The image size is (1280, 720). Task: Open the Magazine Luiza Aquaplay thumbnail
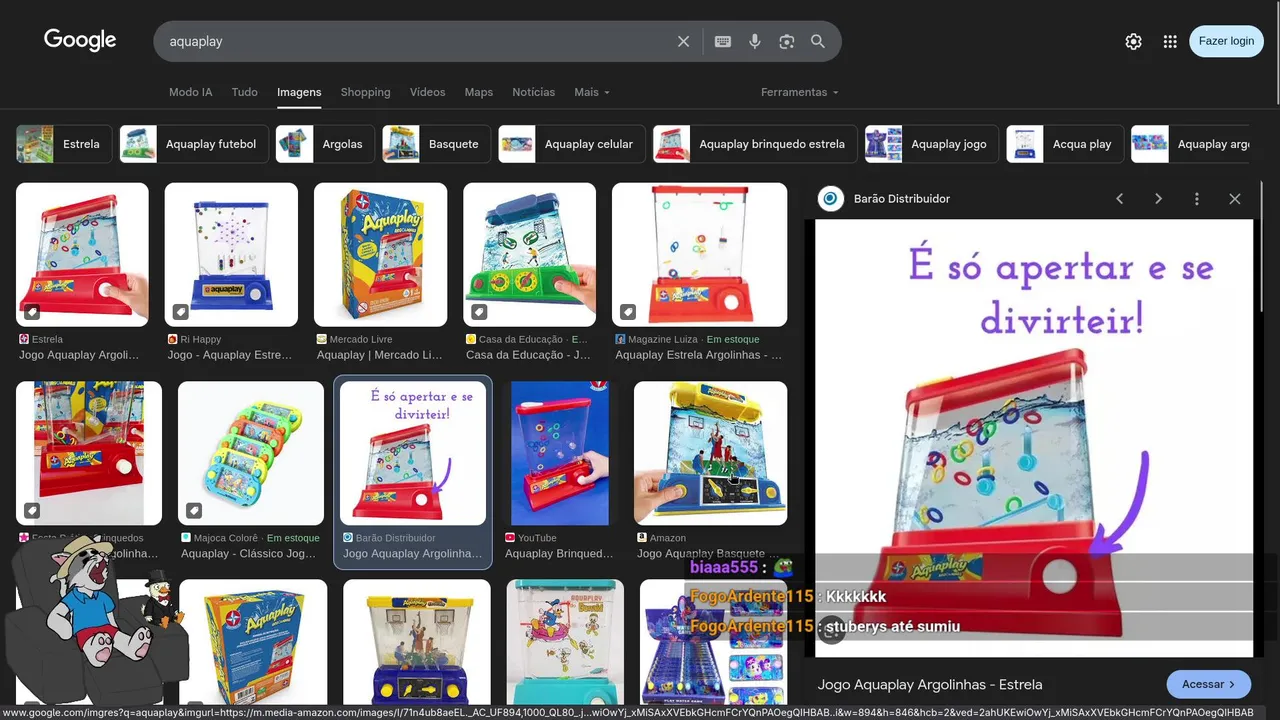[699, 254]
